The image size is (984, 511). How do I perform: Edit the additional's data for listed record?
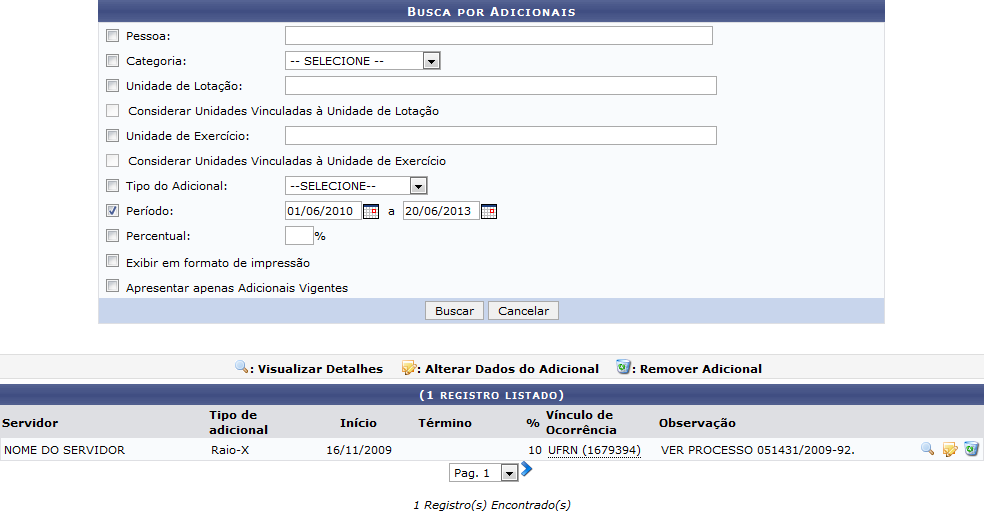(x=950, y=450)
